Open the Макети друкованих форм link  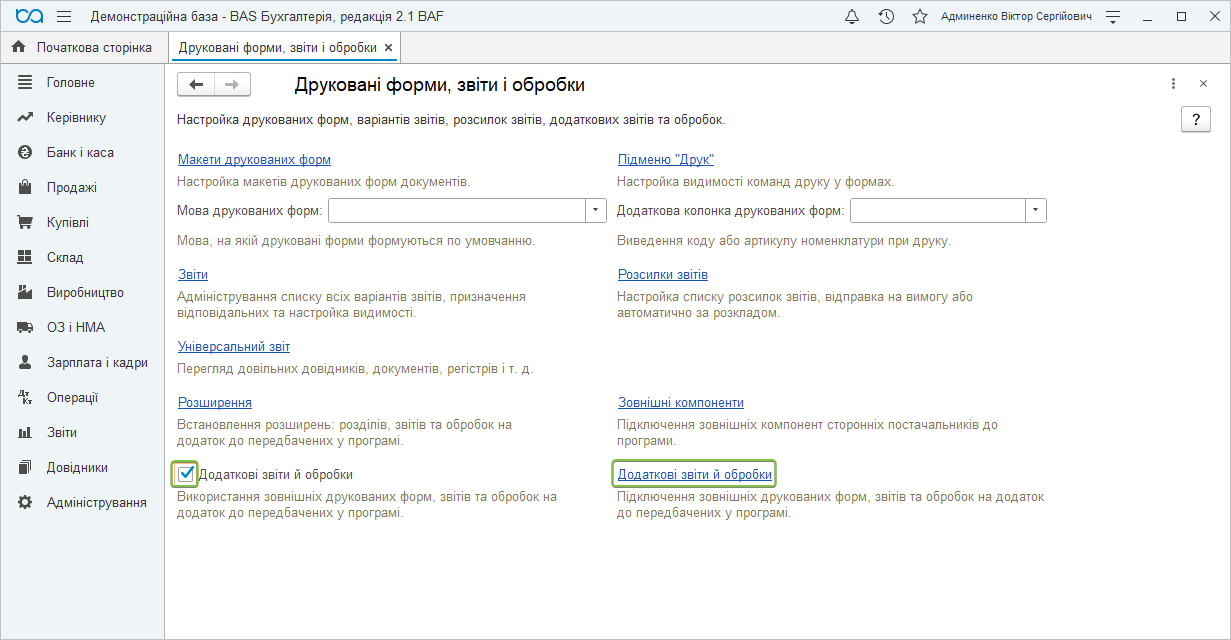[254, 159]
